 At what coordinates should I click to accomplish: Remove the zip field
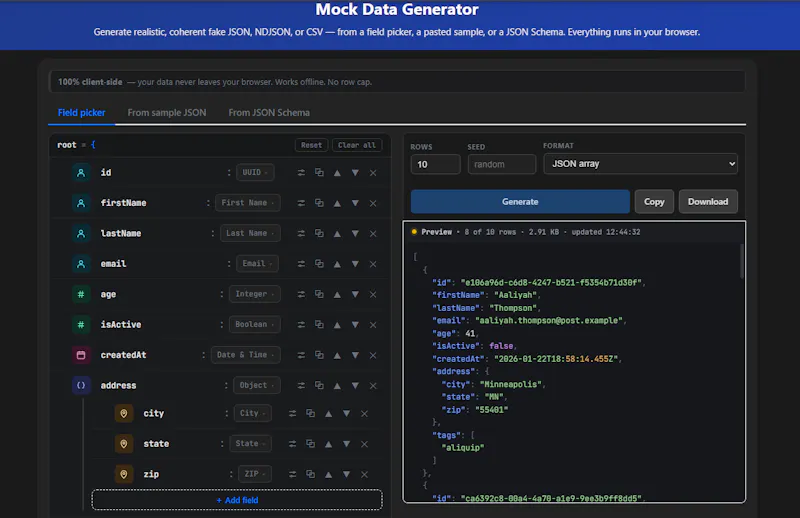[364, 474]
